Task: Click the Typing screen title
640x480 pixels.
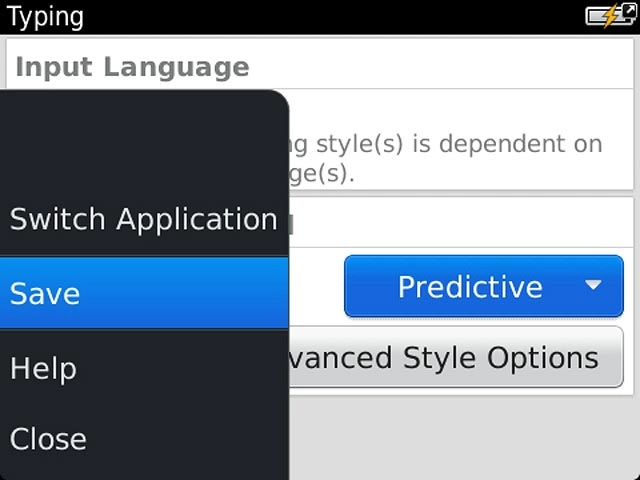Action: tap(45, 17)
